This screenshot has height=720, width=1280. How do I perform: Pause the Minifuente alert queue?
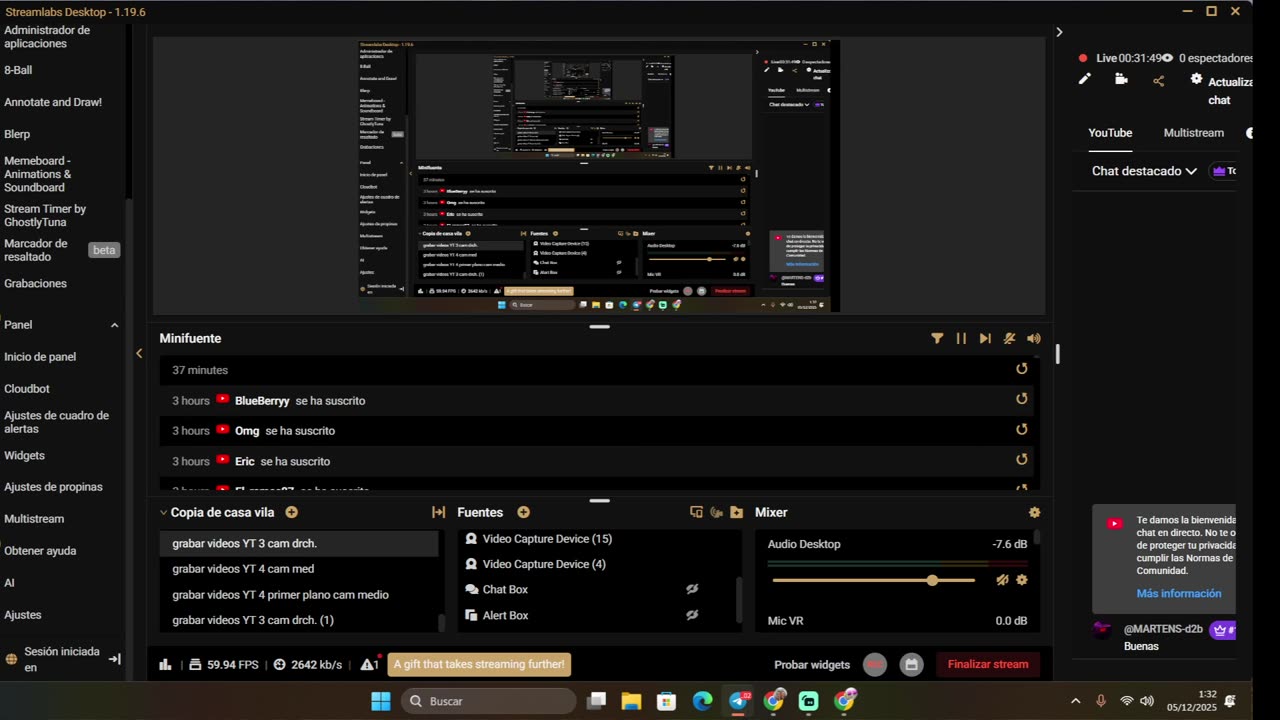pyautogui.click(x=961, y=338)
